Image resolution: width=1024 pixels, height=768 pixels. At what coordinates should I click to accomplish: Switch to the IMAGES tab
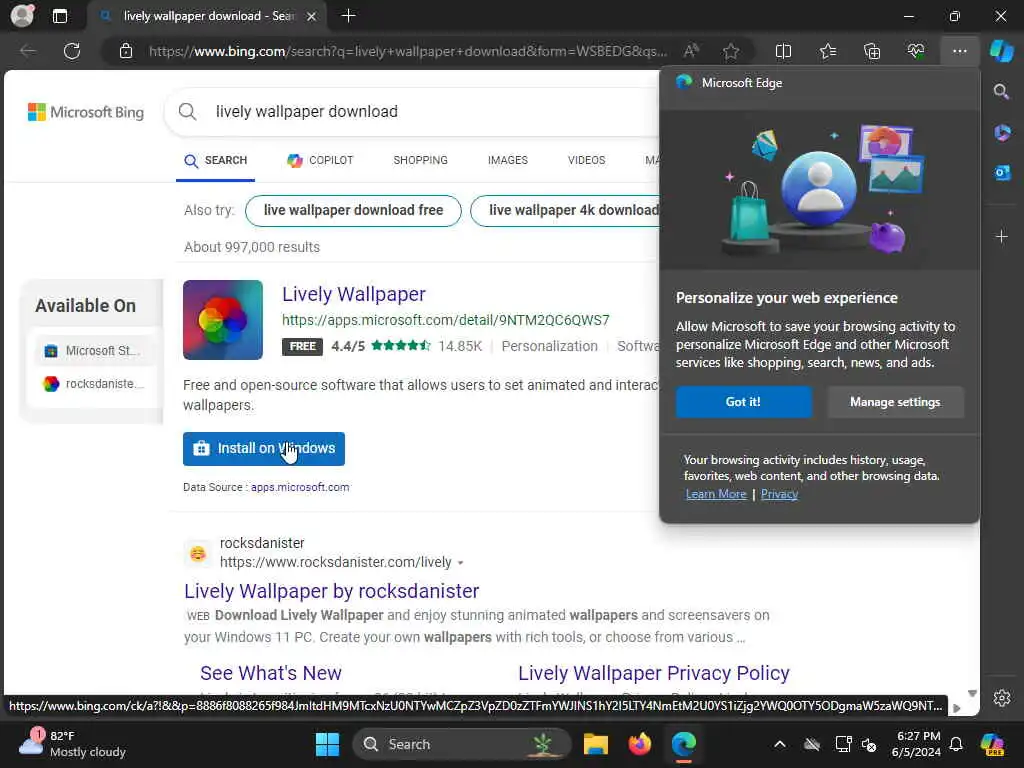[507, 161]
